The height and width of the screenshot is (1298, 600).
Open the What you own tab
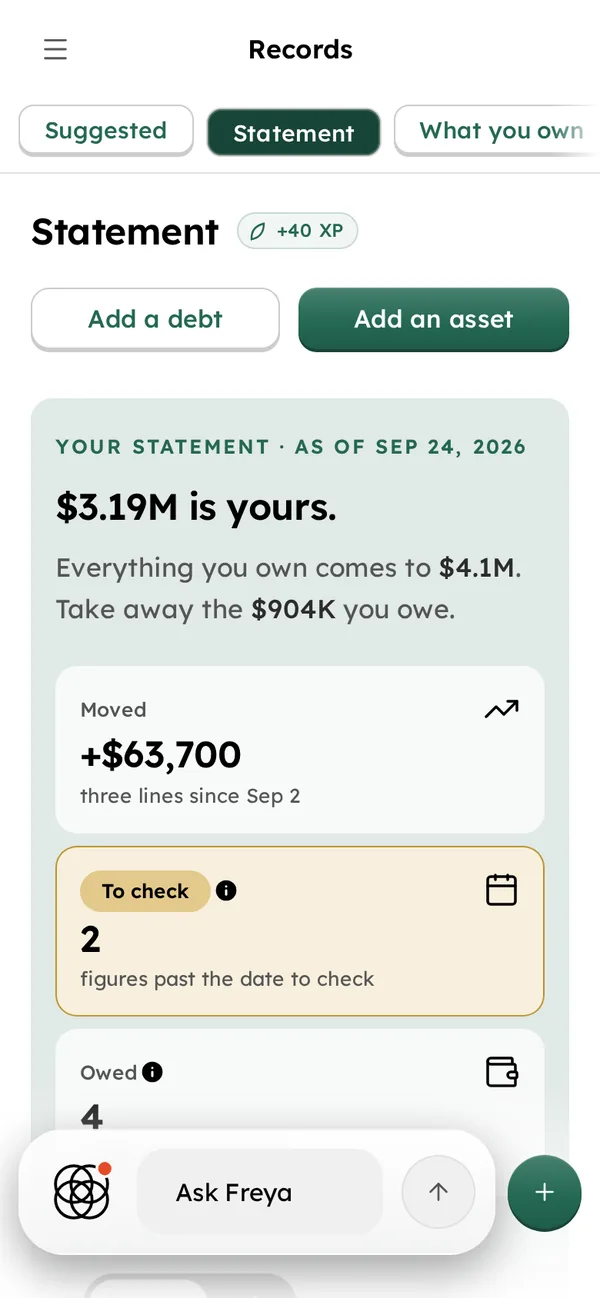point(497,131)
